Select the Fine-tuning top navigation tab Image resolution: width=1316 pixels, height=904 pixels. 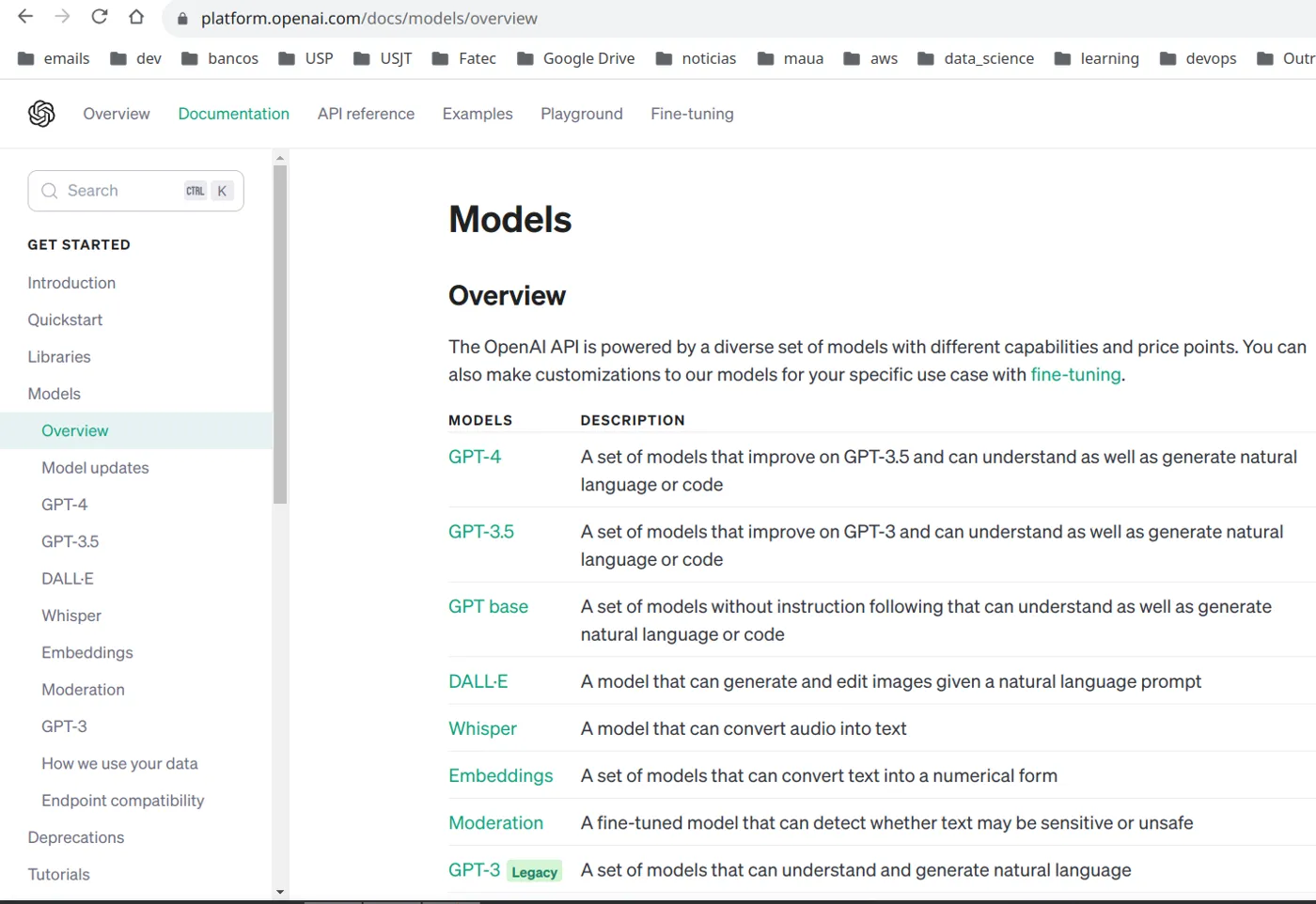[x=692, y=114]
